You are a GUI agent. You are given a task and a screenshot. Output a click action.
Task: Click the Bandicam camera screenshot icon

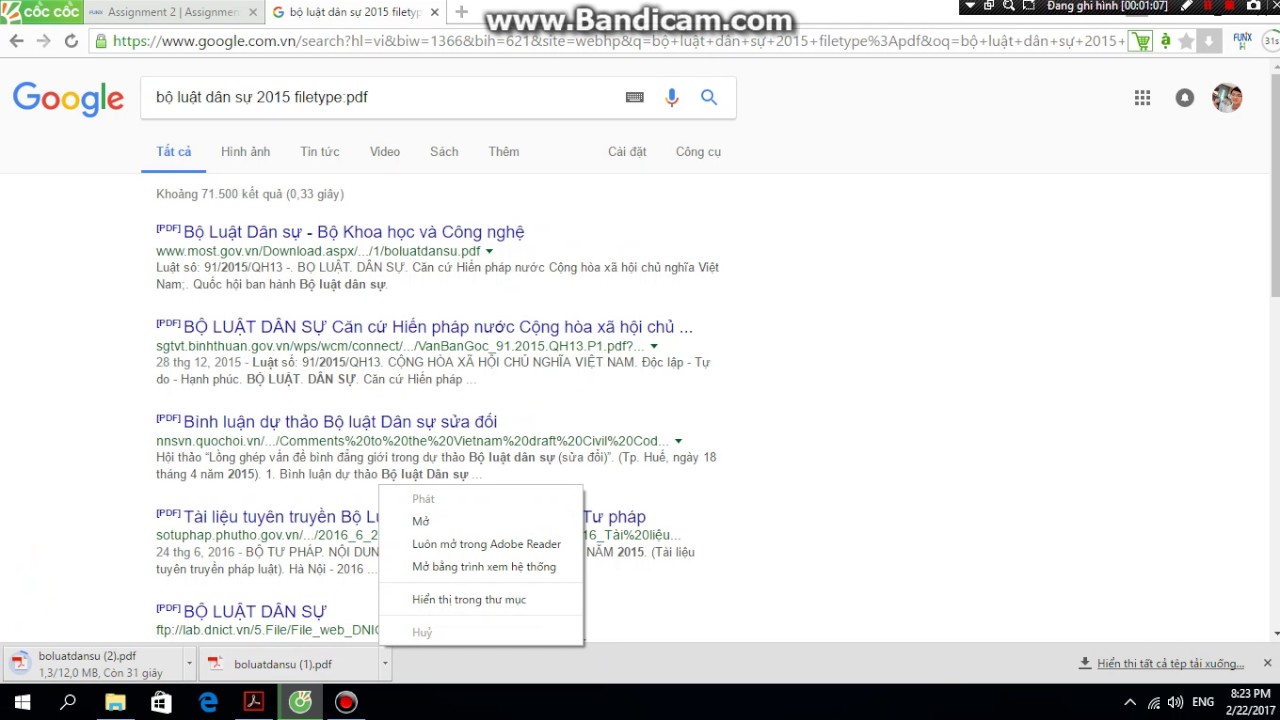click(1254, 6)
